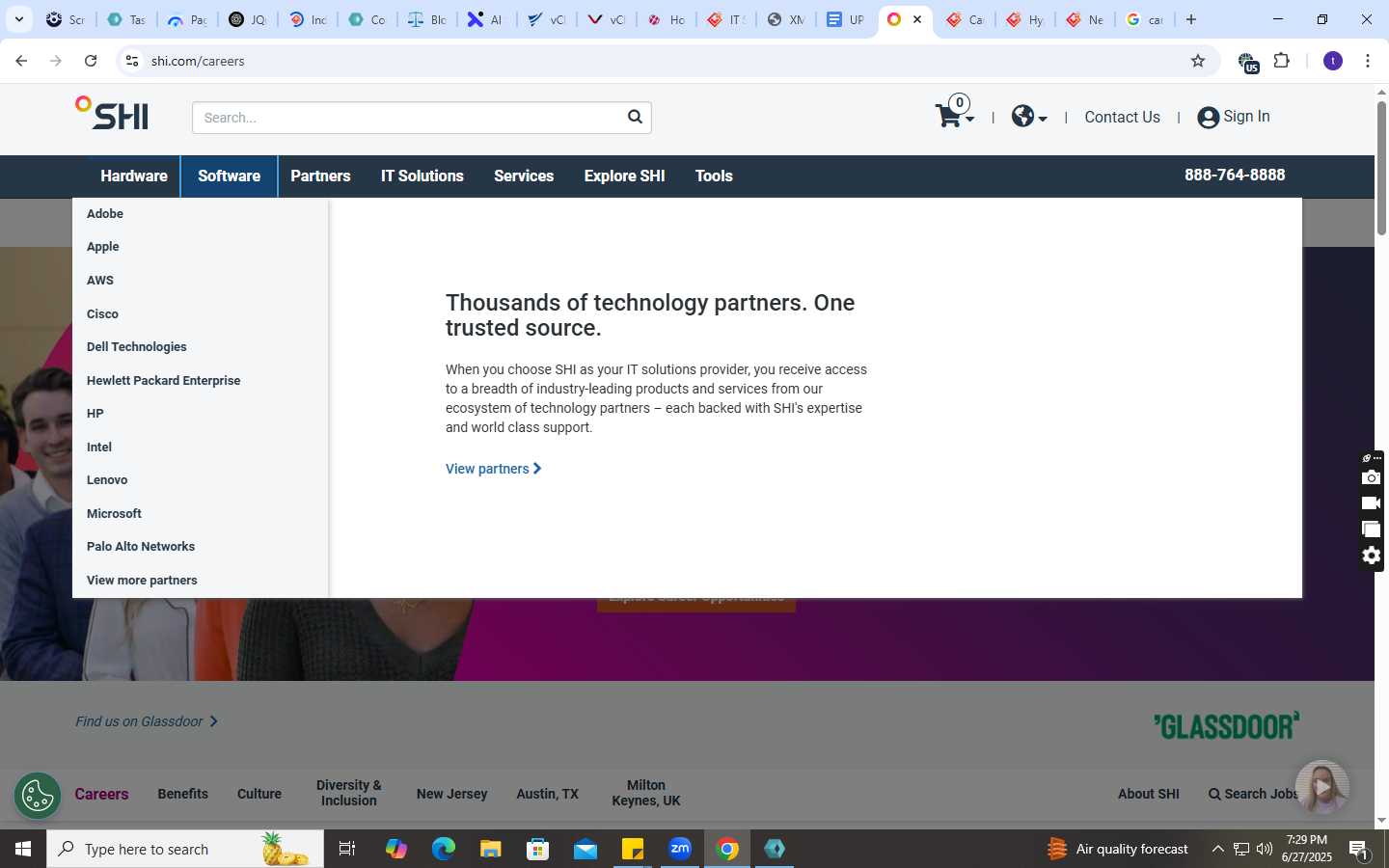Go back to previous page
This screenshot has width=1389, height=868.
21,61
